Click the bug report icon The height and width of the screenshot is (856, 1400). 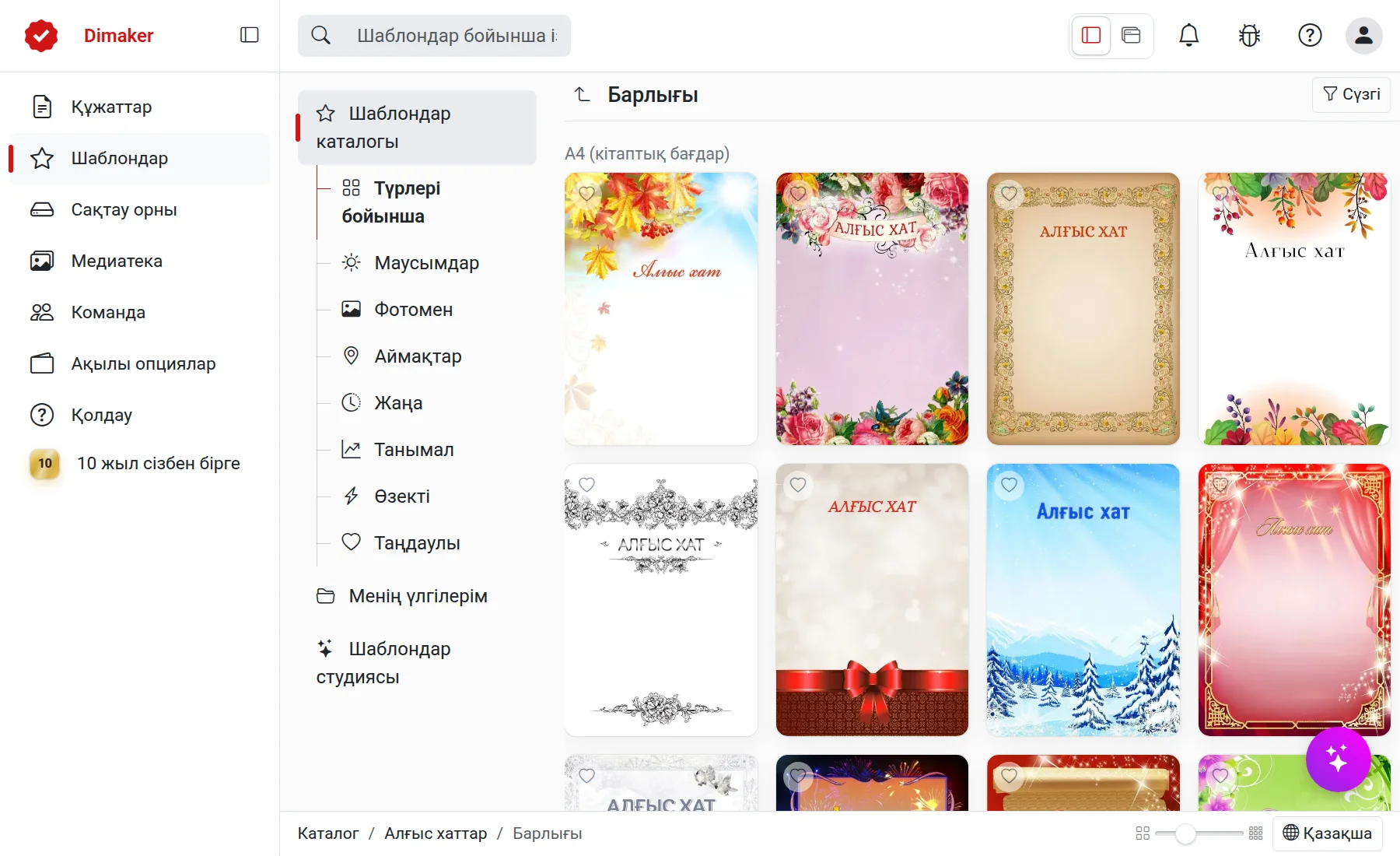[1249, 35]
